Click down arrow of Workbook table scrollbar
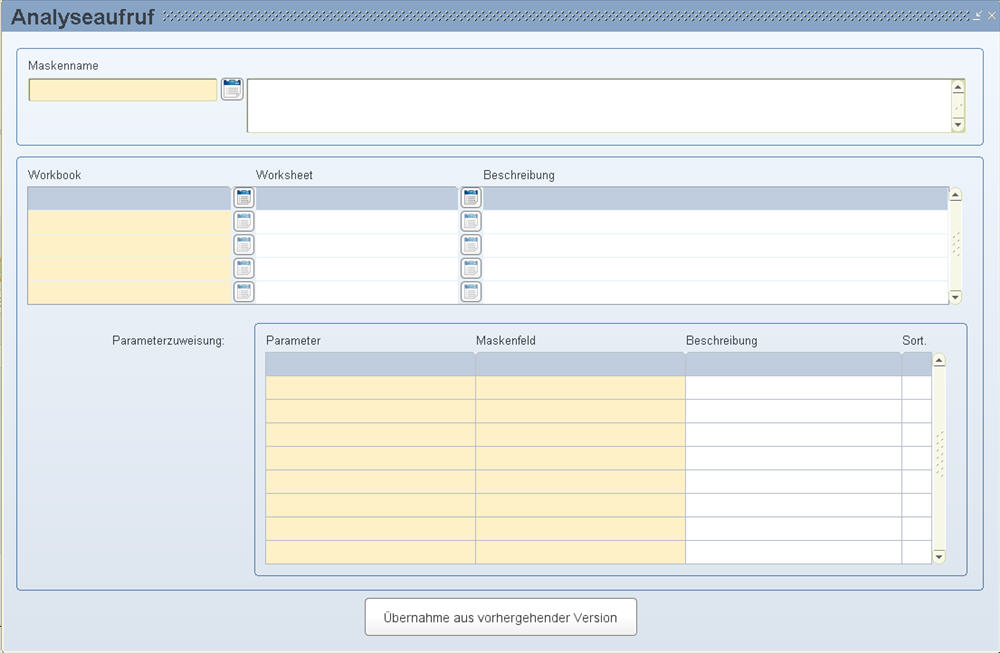Viewport: 1000px width, 653px height. 955,297
